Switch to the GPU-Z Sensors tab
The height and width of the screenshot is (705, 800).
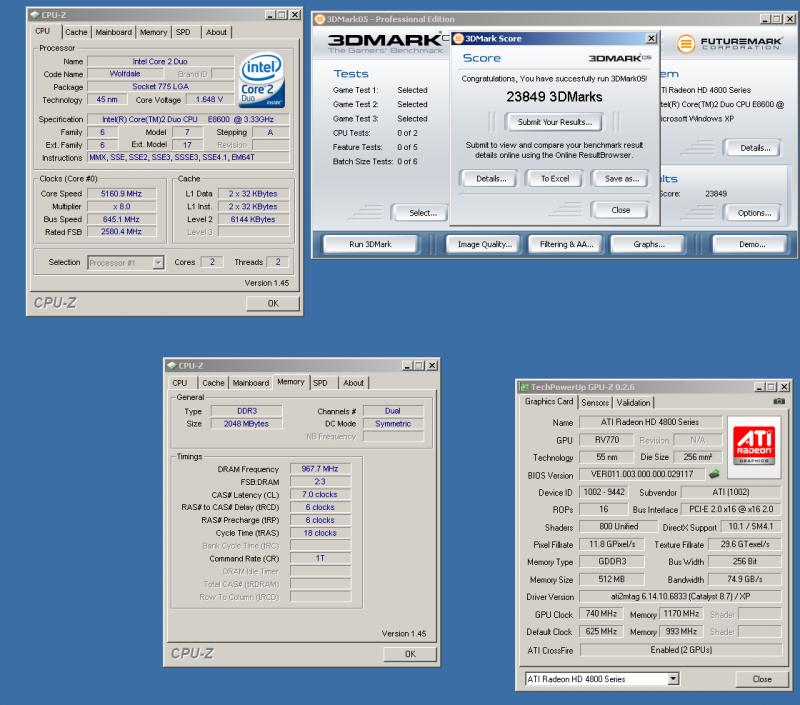[595, 402]
